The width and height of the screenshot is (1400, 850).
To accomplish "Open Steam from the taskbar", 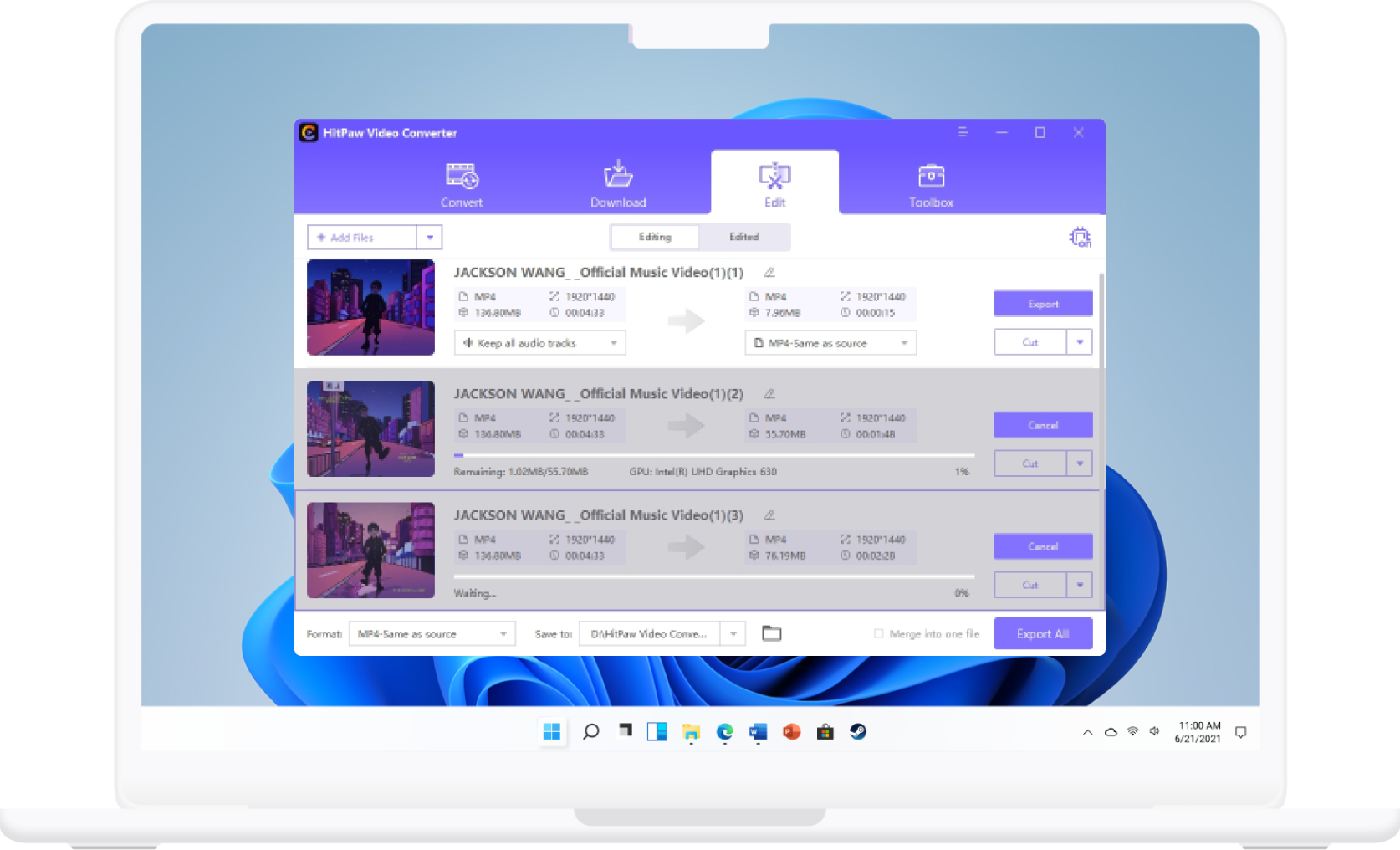I will [858, 732].
